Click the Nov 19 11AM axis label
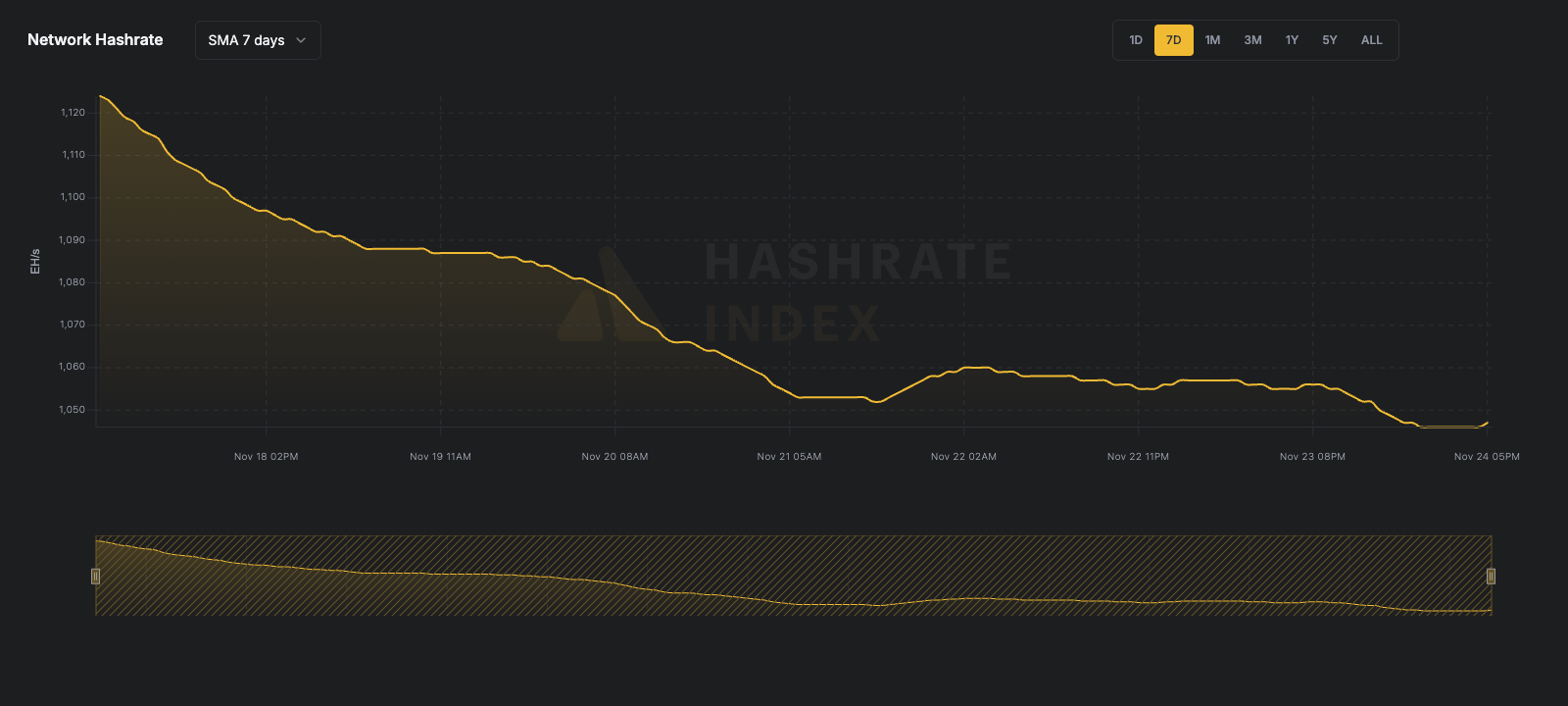 pos(440,457)
